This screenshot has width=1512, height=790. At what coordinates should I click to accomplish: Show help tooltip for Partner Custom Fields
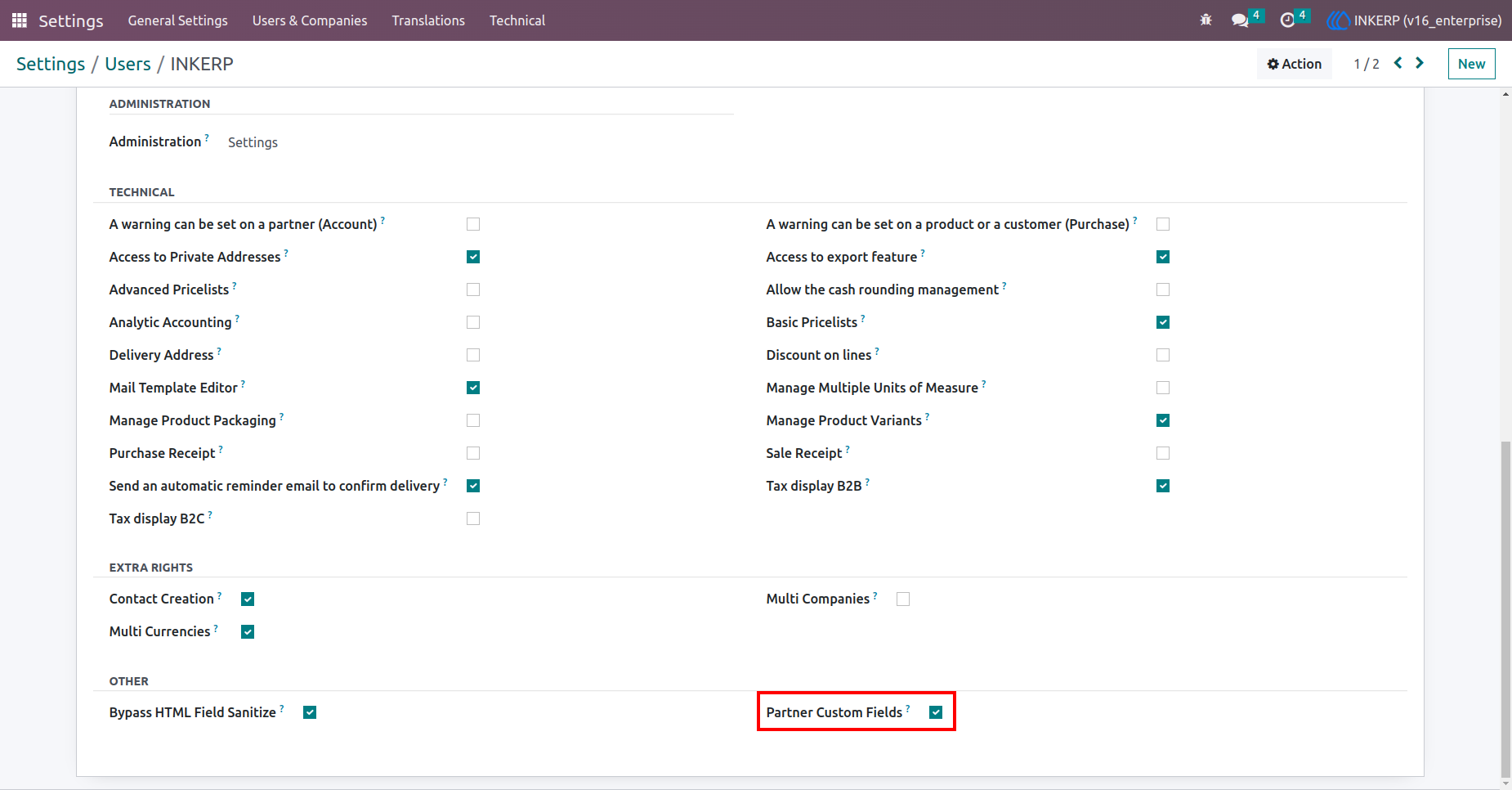click(x=908, y=708)
